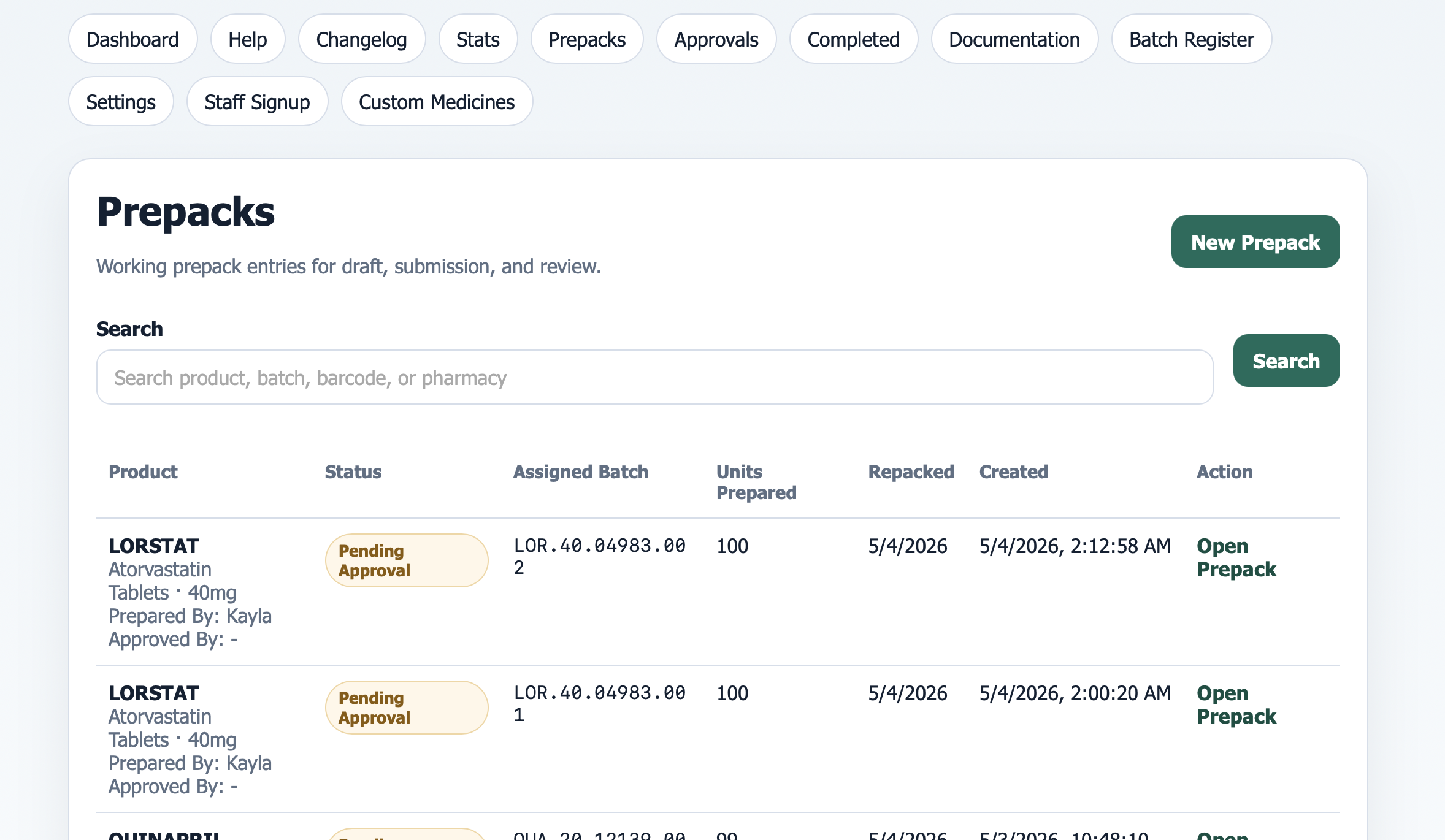Image resolution: width=1445 pixels, height=840 pixels.
Task: Open the Dashboard nav pill
Action: [x=132, y=39]
